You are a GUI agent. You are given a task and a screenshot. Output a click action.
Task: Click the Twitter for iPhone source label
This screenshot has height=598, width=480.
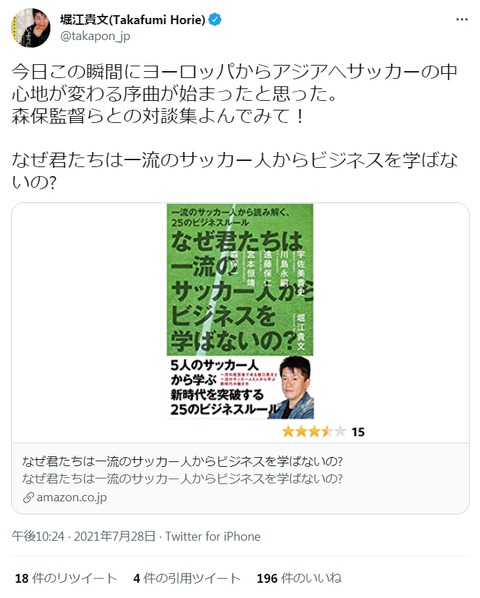(x=213, y=536)
